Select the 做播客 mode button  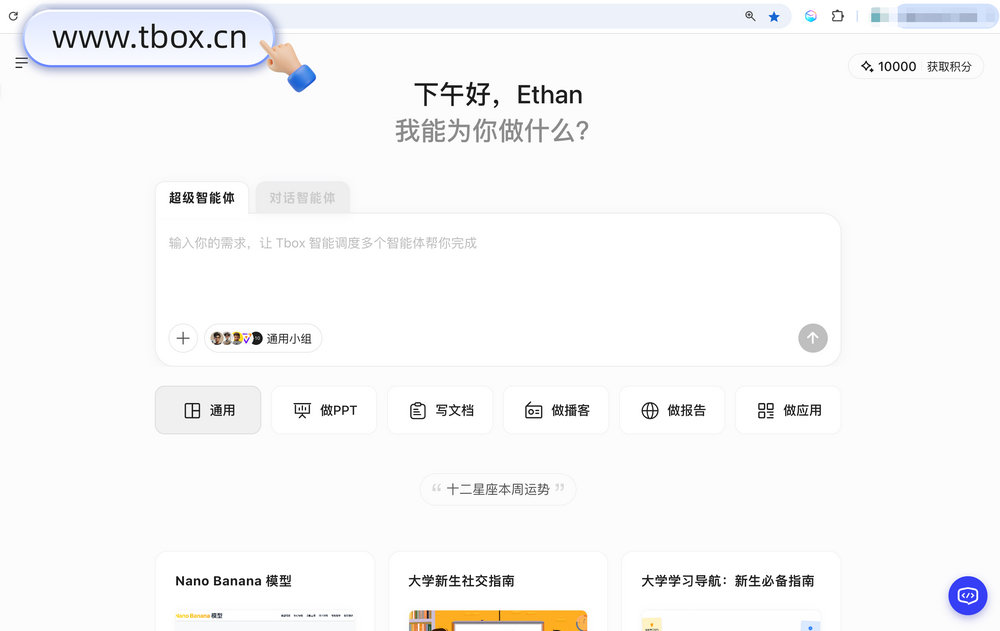(556, 410)
